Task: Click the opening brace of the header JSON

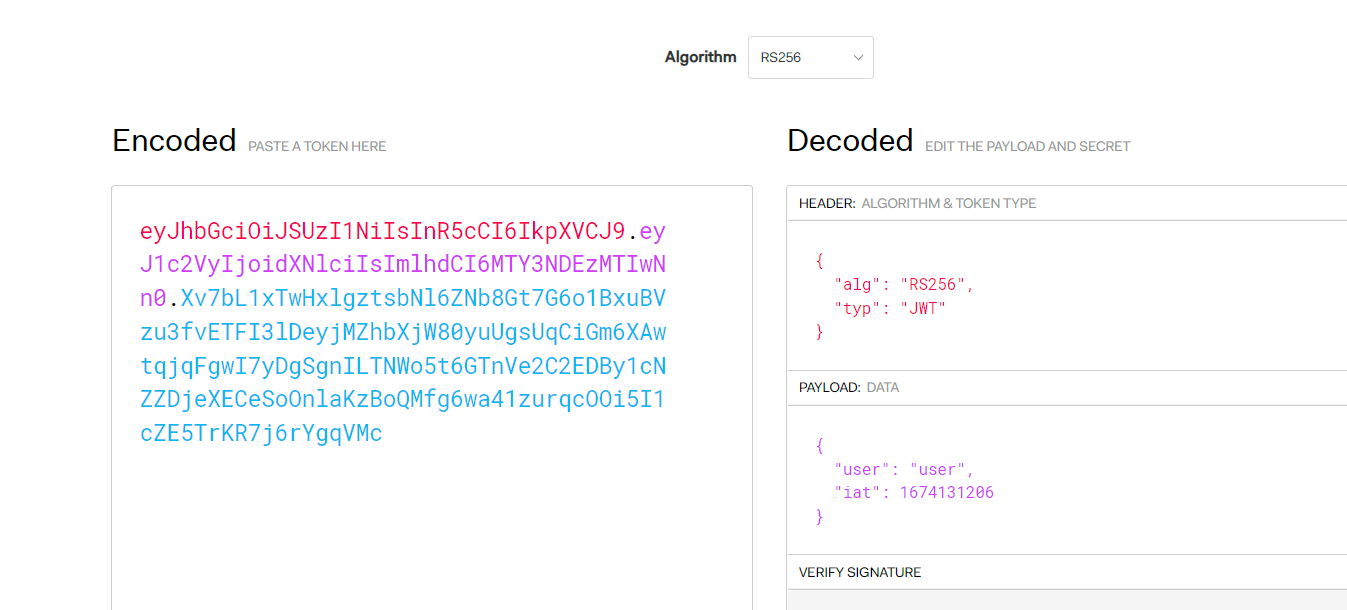Action: (x=820, y=260)
